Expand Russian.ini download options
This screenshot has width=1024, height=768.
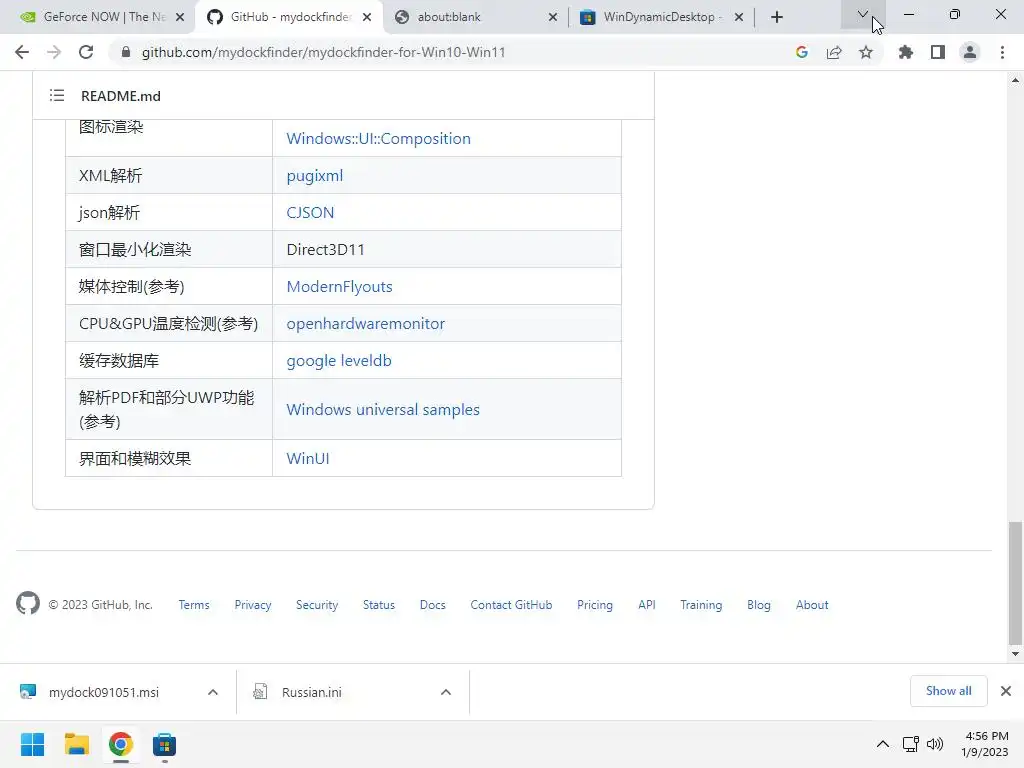click(x=446, y=692)
